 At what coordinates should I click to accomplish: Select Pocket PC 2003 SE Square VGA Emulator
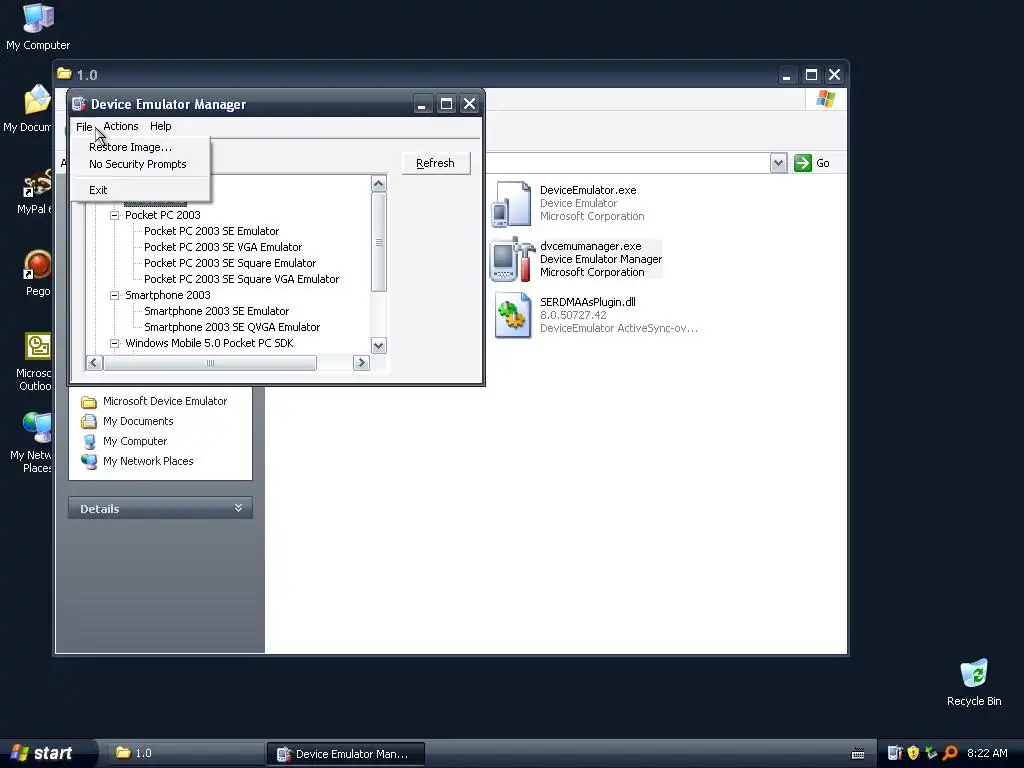pyautogui.click(x=242, y=279)
